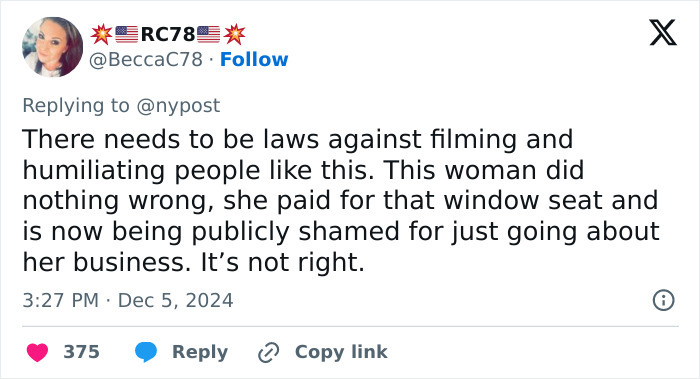Screen dimensions: 700x379
Task: Click the blue reply speech bubble icon
Action: 146,352
